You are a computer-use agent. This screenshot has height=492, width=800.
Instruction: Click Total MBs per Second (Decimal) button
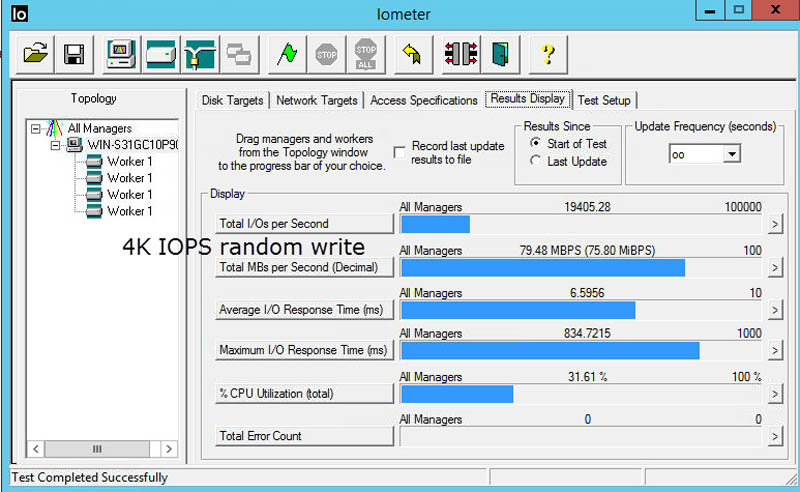click(304, 267)
